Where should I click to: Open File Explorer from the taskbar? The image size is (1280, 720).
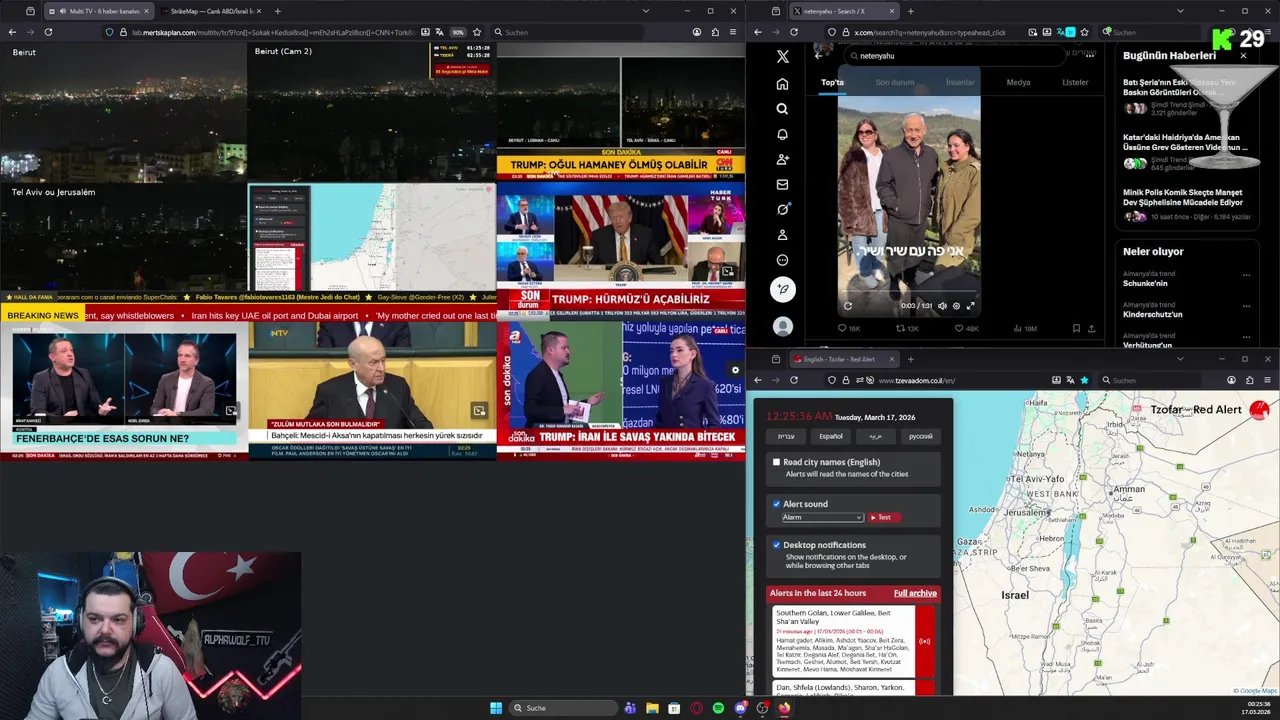pos(652,708)
